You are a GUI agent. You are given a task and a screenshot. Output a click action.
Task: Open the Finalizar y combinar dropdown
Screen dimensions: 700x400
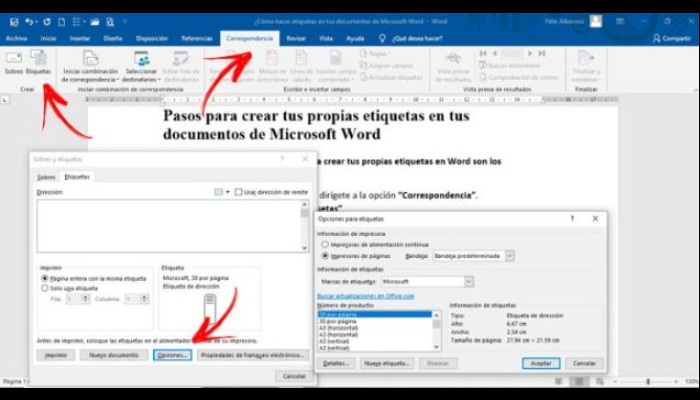587,67
